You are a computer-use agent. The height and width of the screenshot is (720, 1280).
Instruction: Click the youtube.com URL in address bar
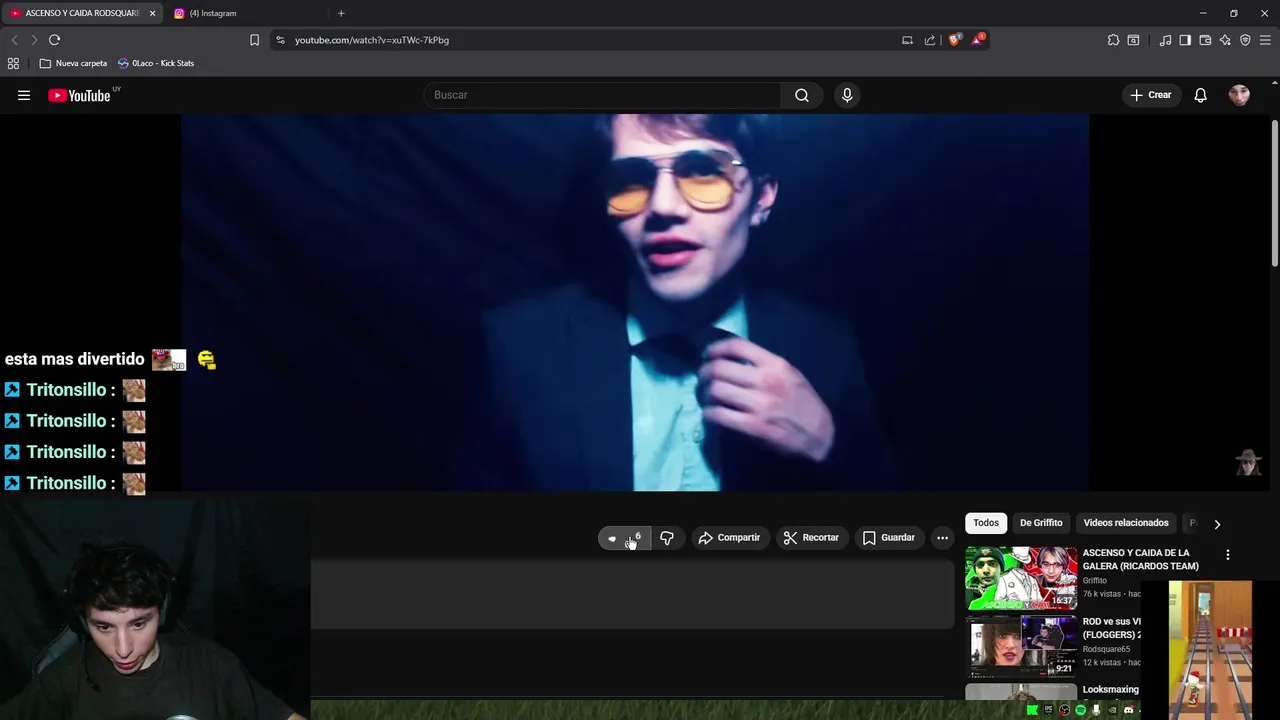coord(372,40)
